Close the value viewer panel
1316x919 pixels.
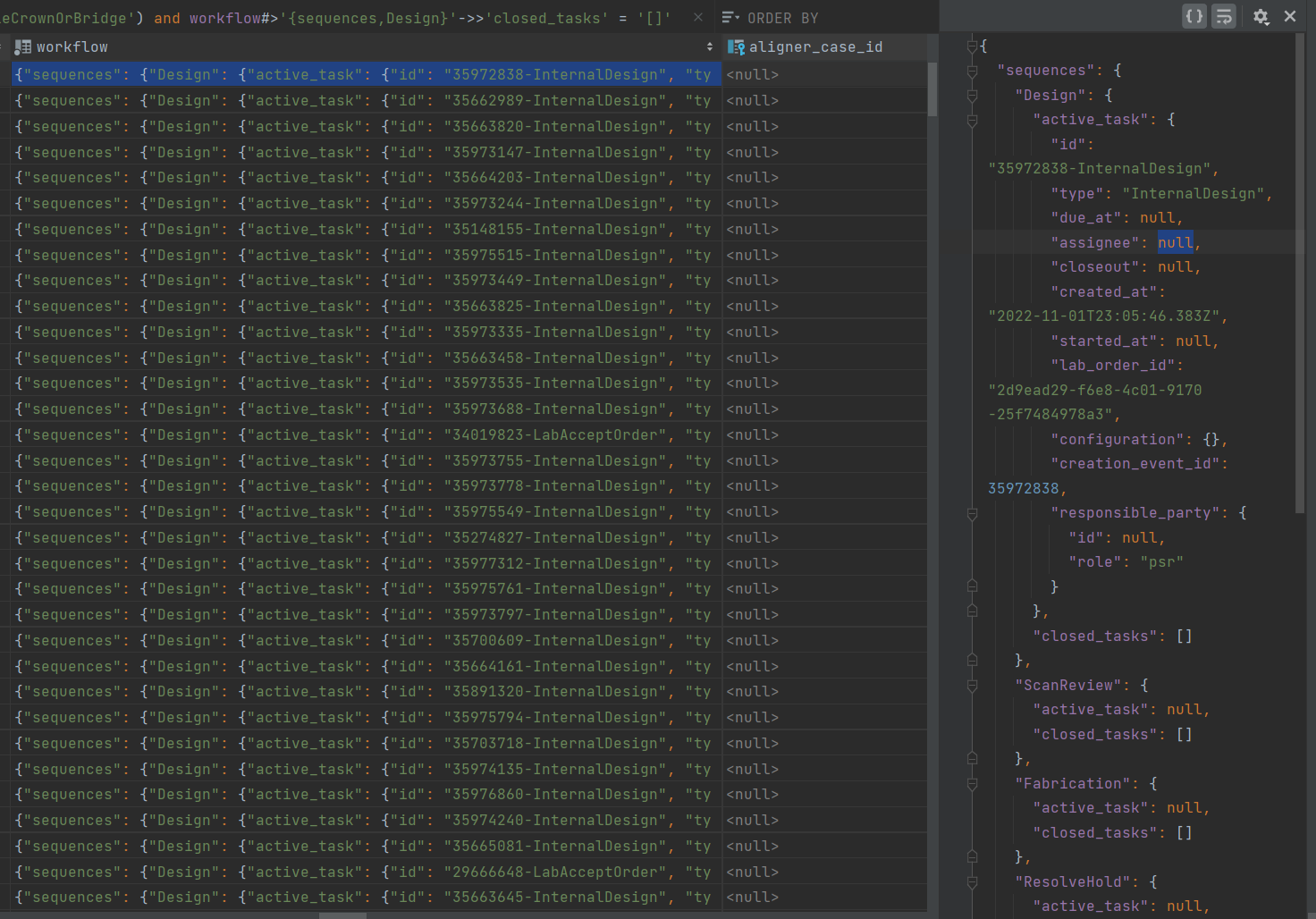[1290, 16]
